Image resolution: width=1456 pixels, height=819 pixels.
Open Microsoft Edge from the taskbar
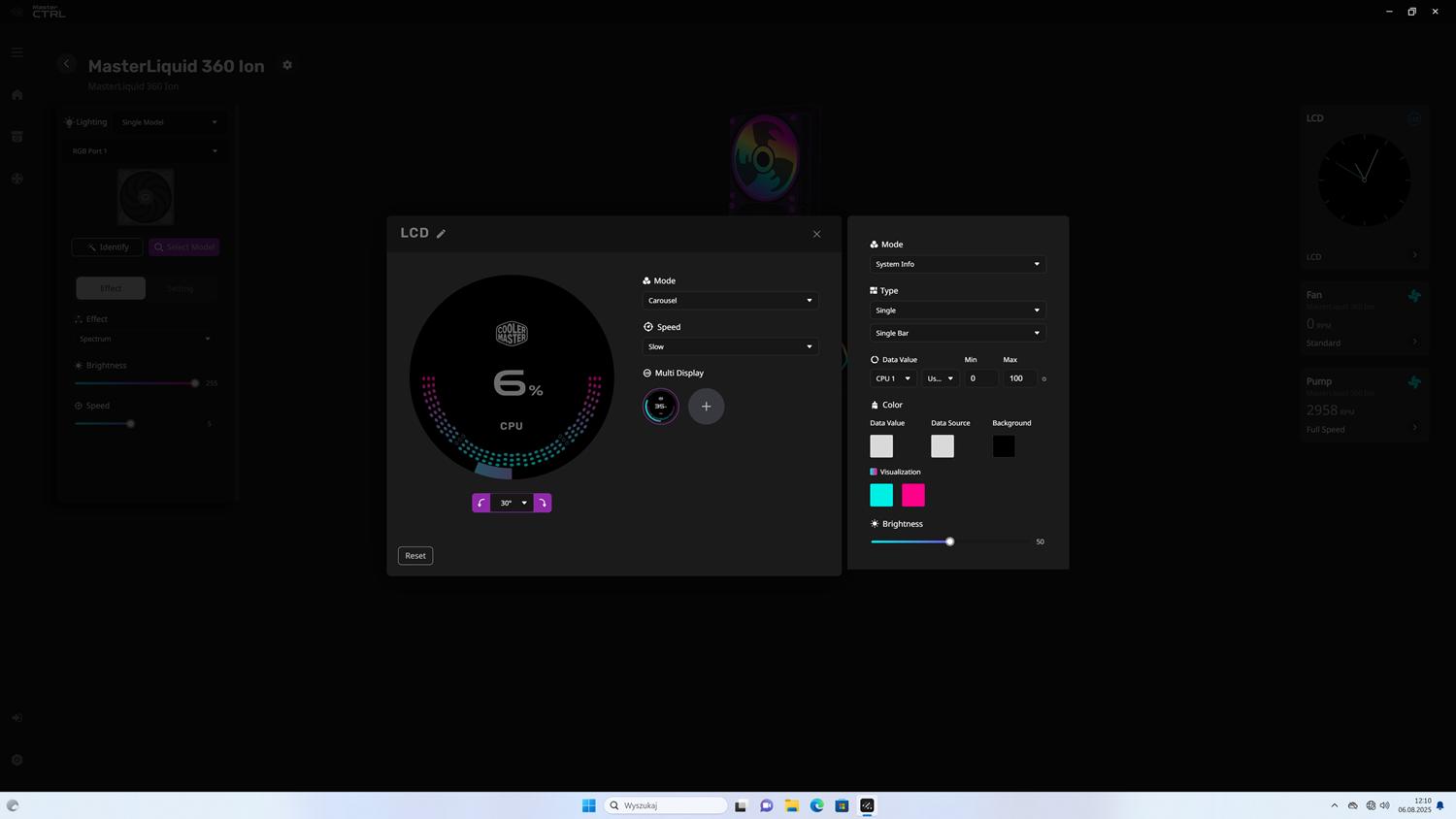click(x=816, y=805)
